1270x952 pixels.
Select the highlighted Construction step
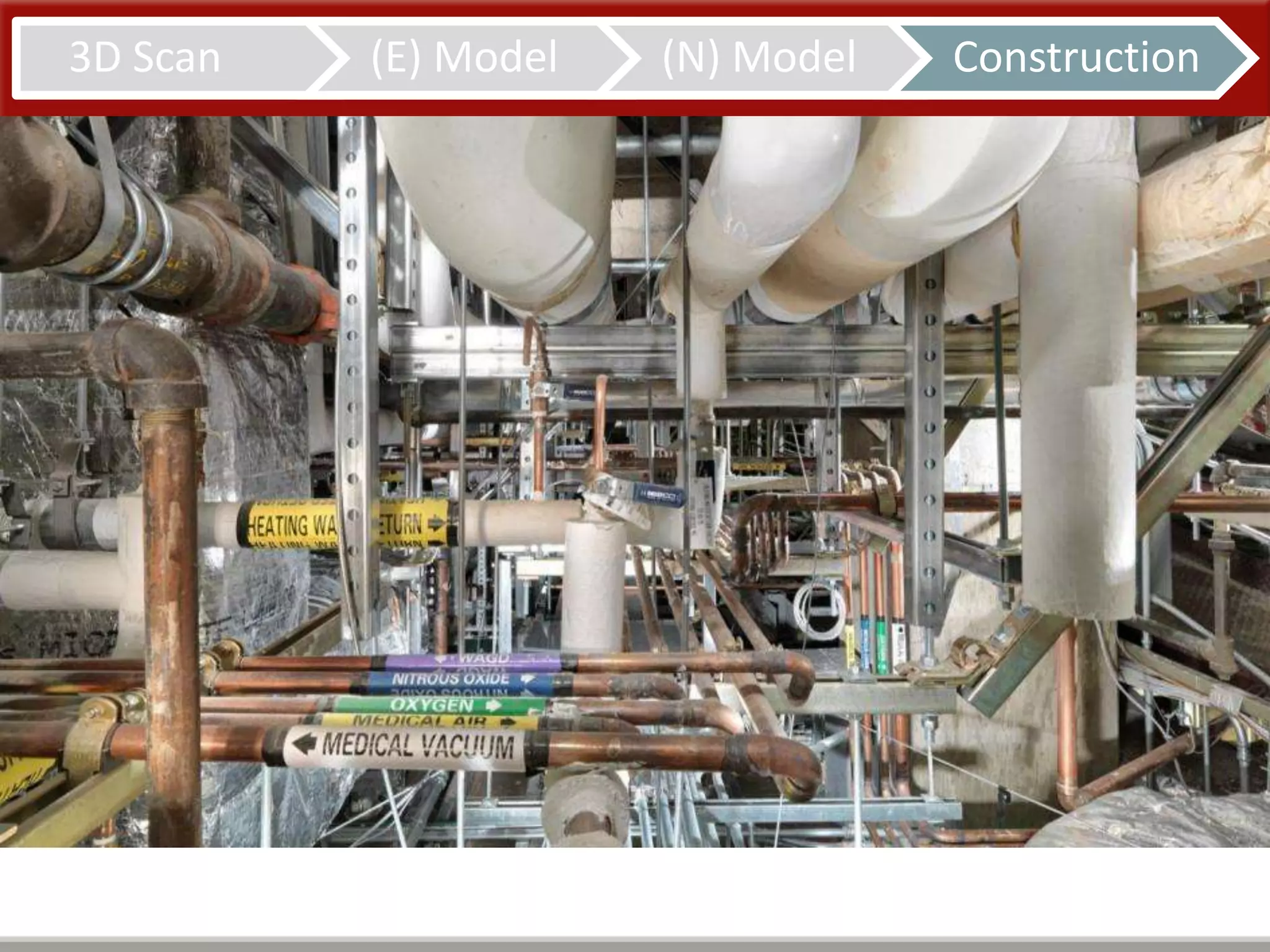1076,58
